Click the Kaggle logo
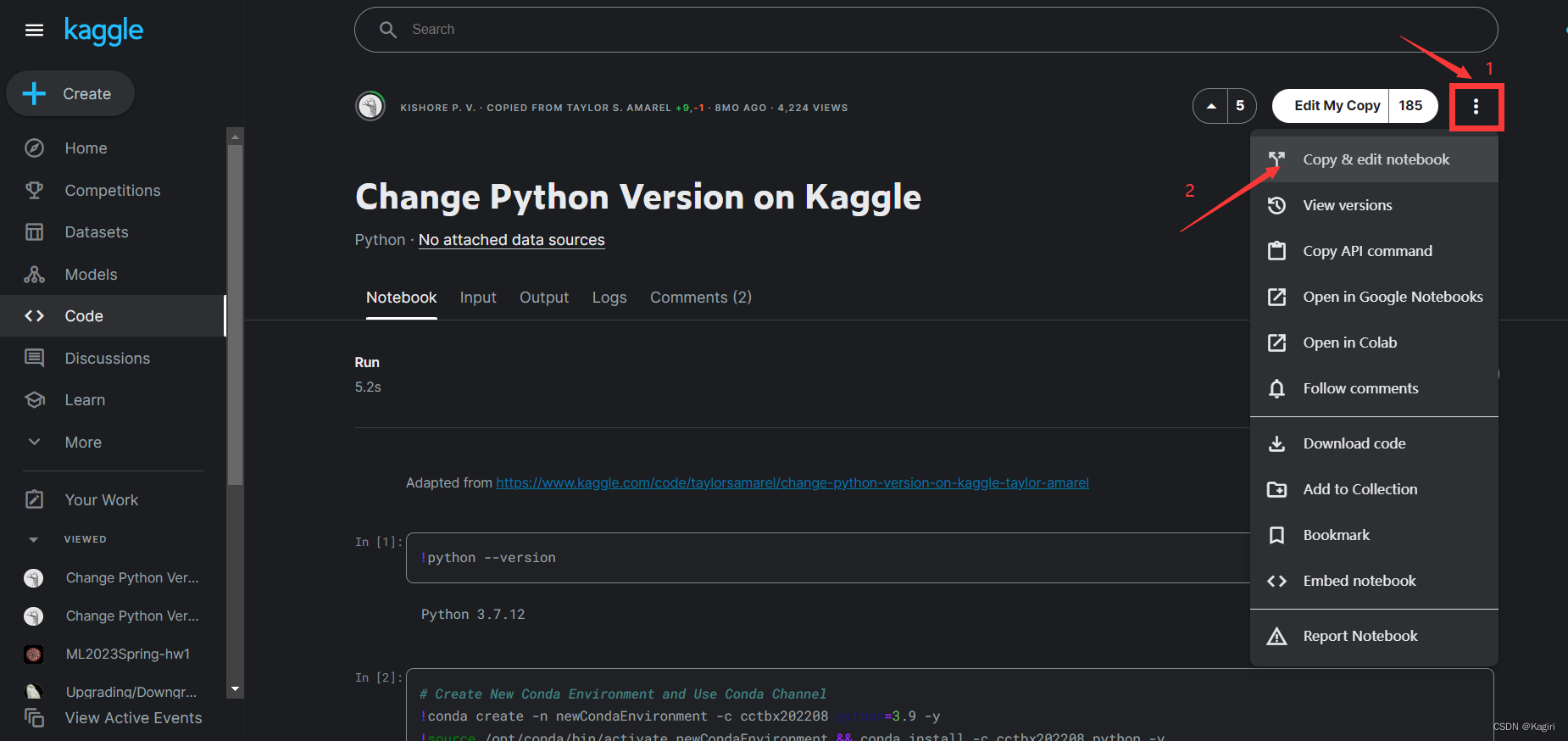Viewport: 1568px width, 741px height. 103,31
